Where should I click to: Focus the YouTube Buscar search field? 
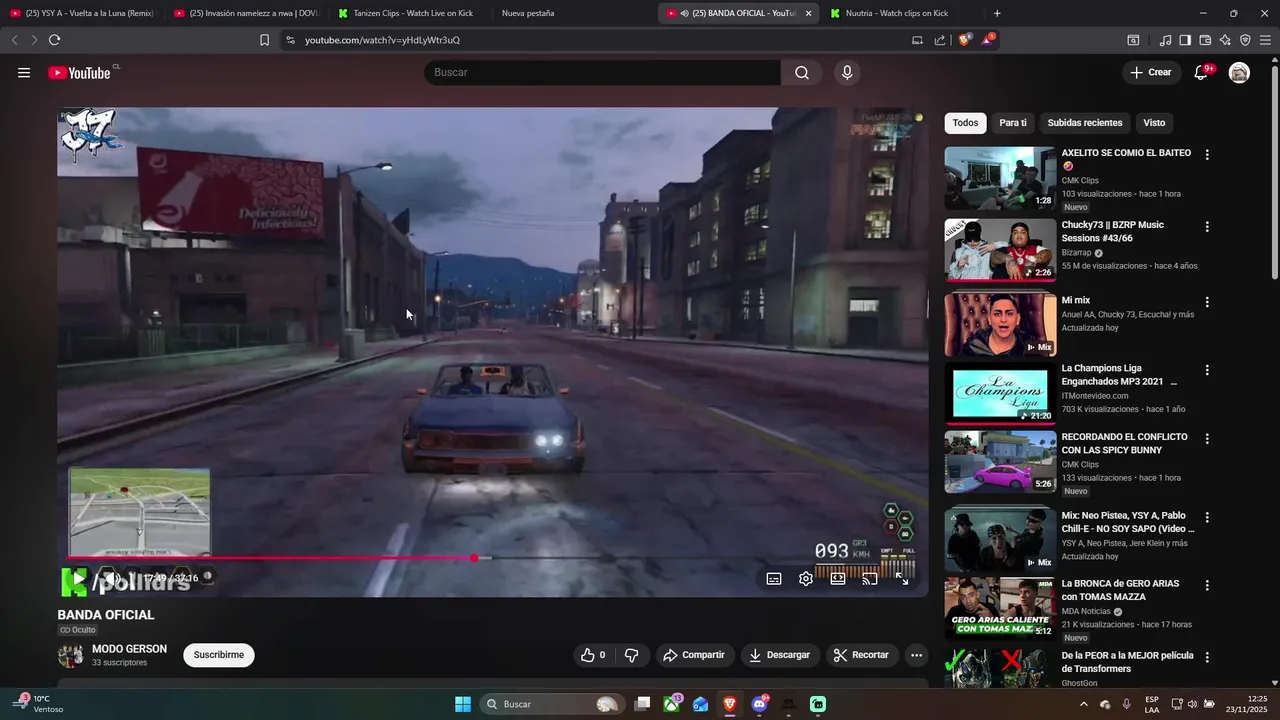coord(603,72)
